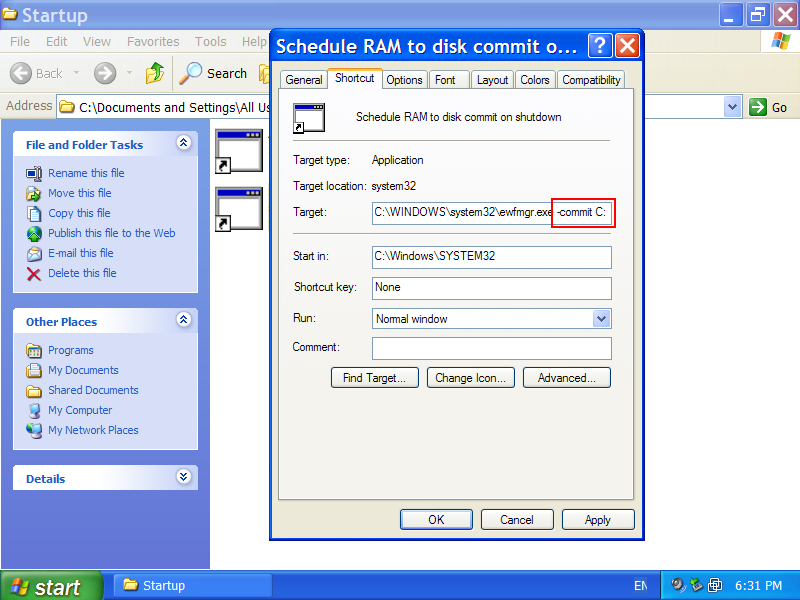Click the speaker volume tray icon
The image size is (800, 600).
(678, 585)
